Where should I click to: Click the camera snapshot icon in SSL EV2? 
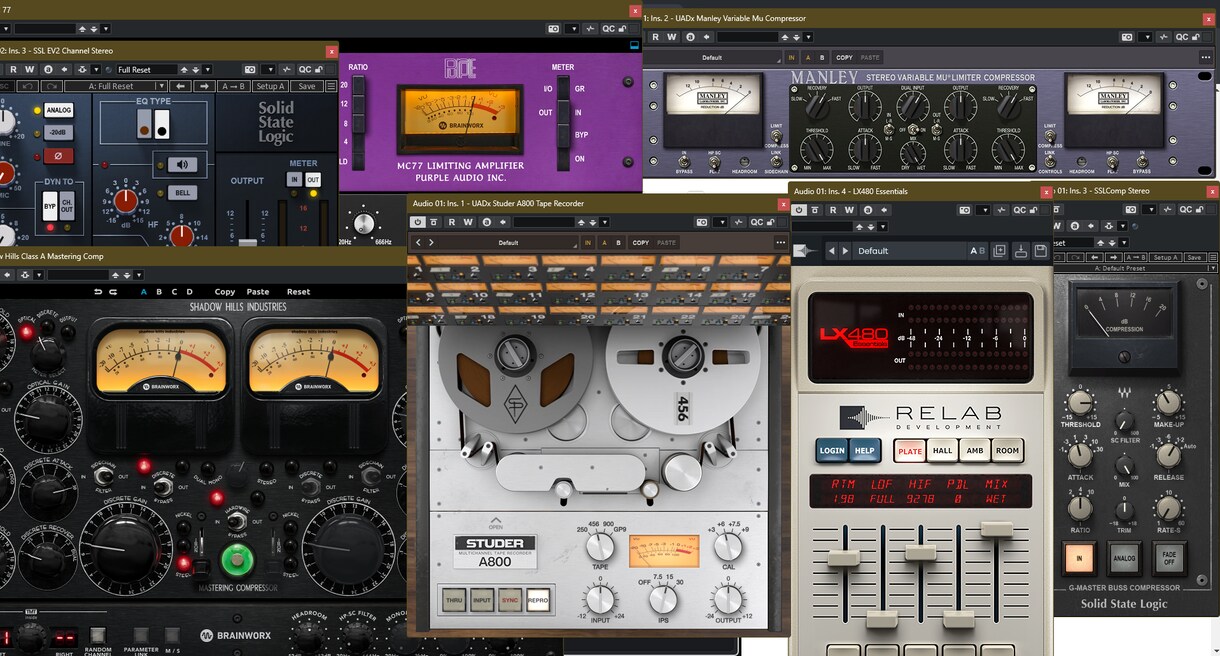250,70
